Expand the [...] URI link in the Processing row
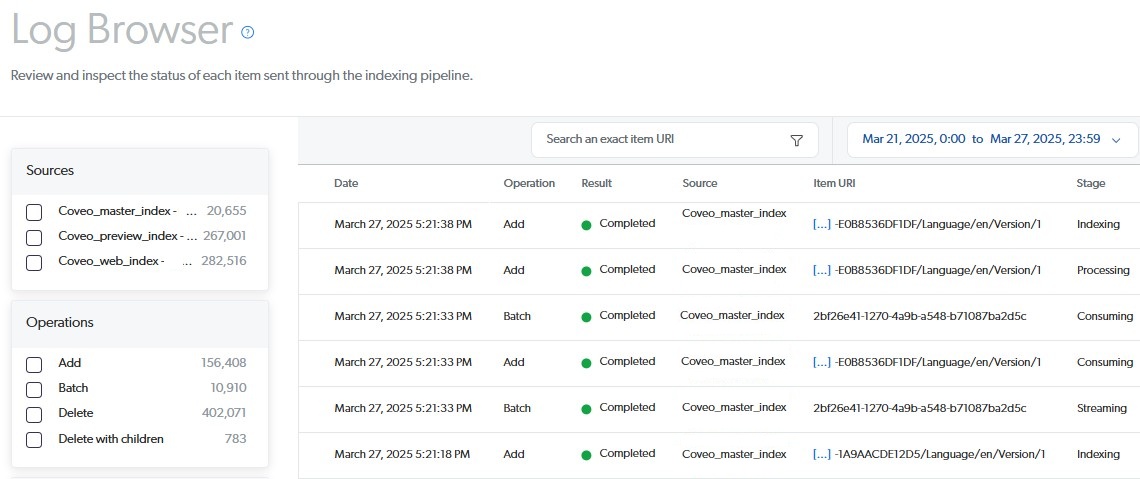1140x479 pixels. (822, 270)
